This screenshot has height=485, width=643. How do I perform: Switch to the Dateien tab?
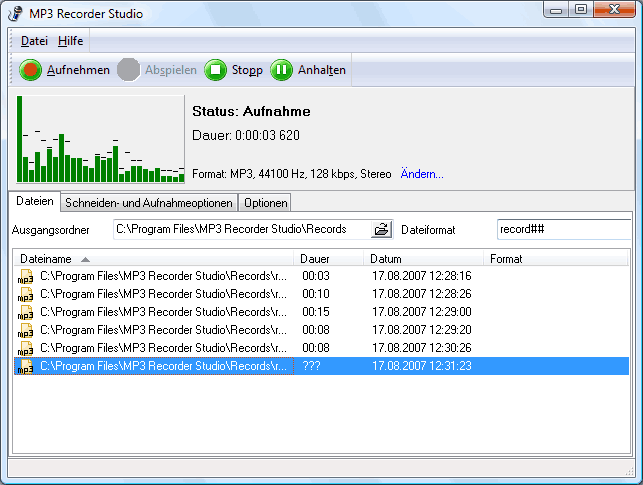tap(35, 201)
